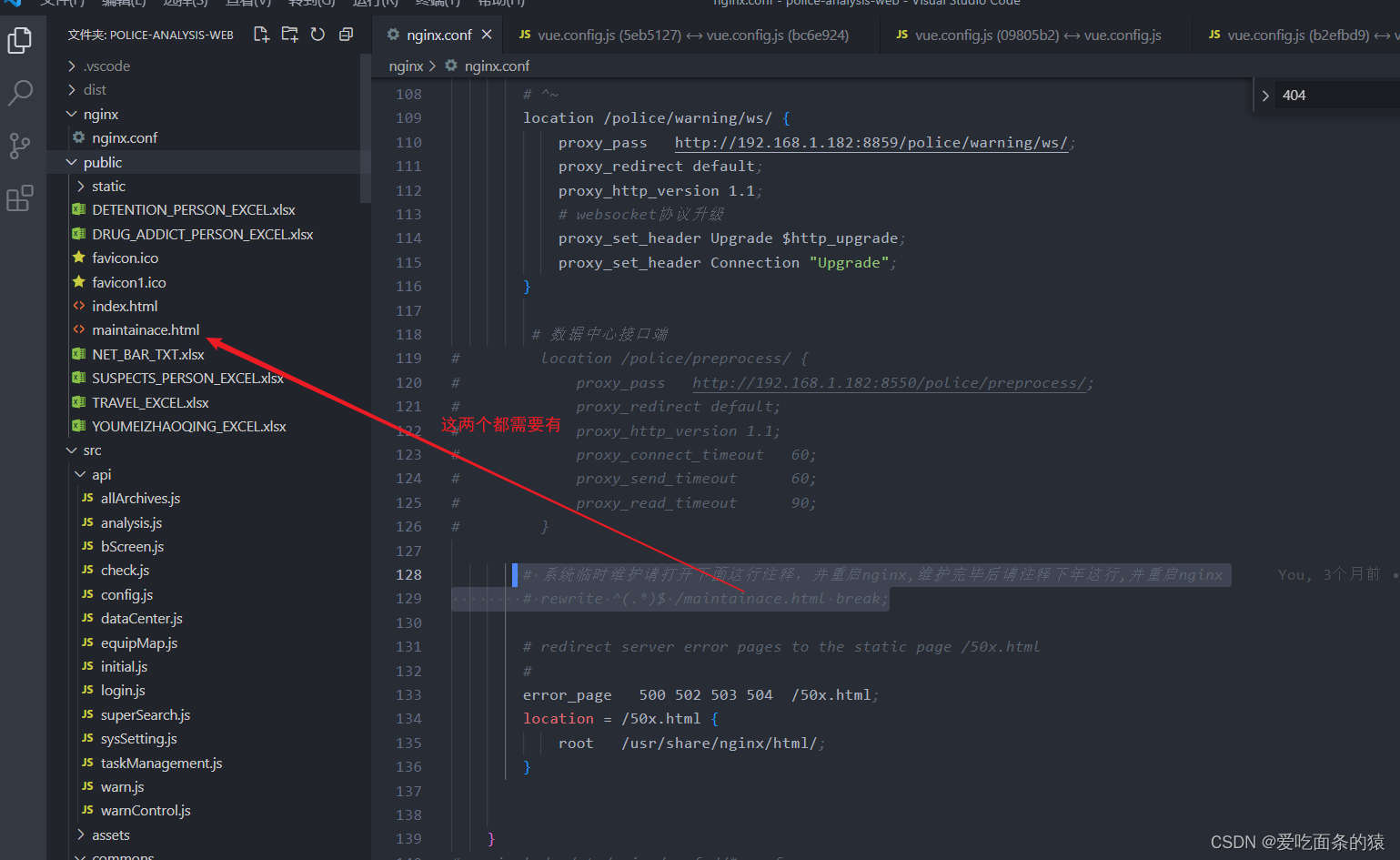This screenshot has width=1400, height=860.
Task: Open the Source Control view icon
Action: pyautogui.click(x=20, y=146)
